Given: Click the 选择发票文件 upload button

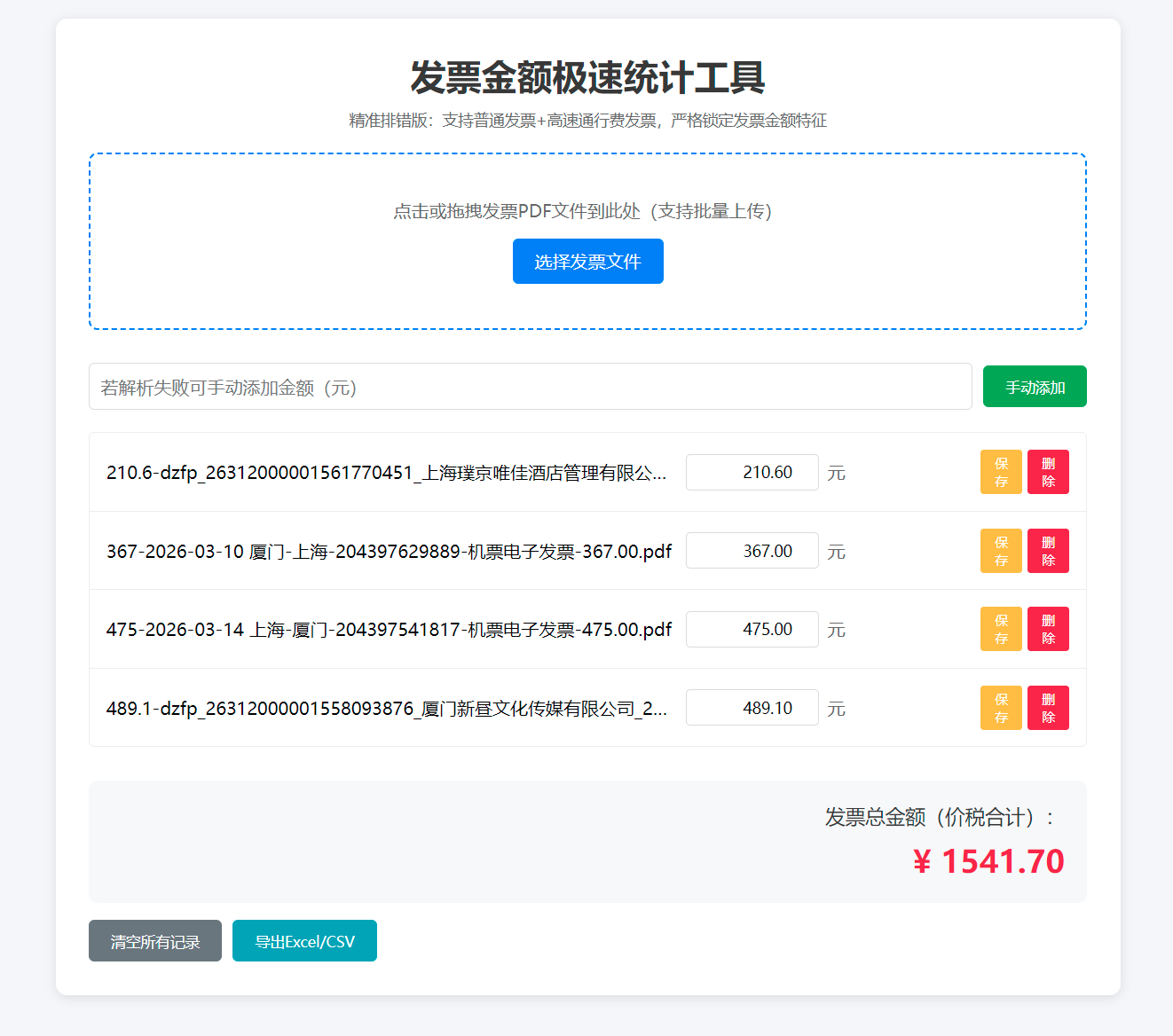Looking at the screenshot, I should click(587, 261).
